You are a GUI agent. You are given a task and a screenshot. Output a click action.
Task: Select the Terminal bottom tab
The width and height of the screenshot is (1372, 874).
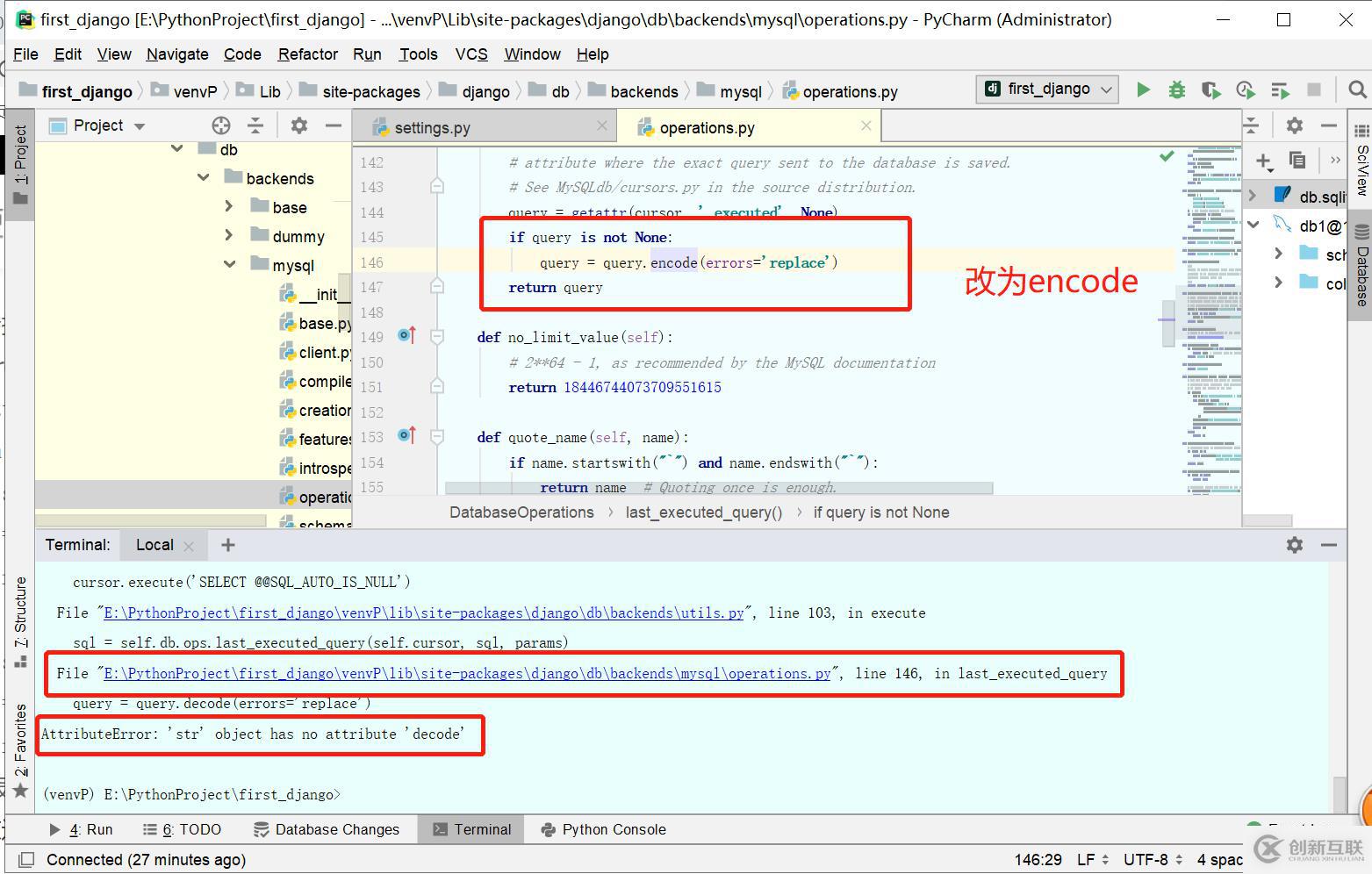[471, 829]
